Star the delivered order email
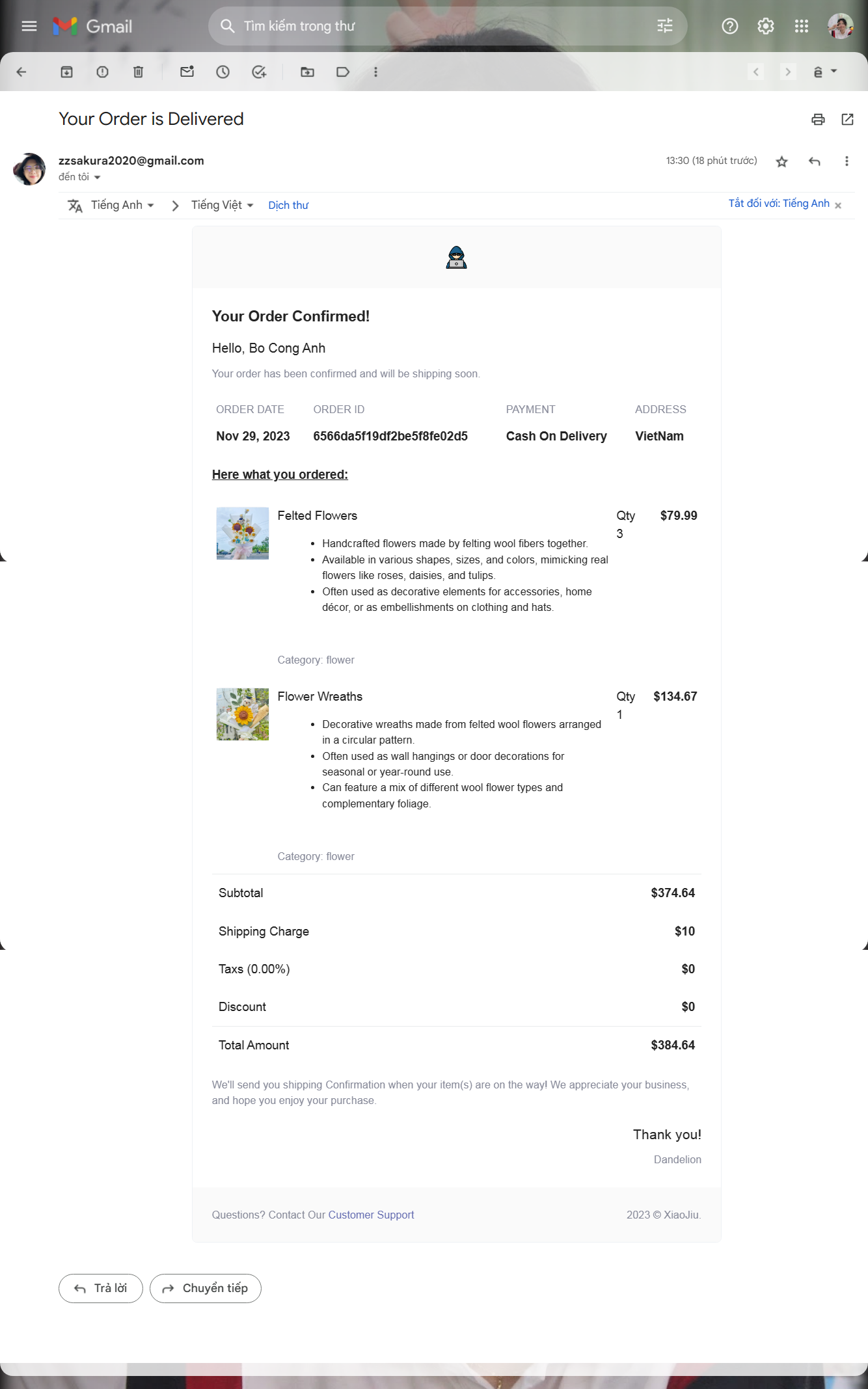868x1389 pixels. (x=780, y=160)
